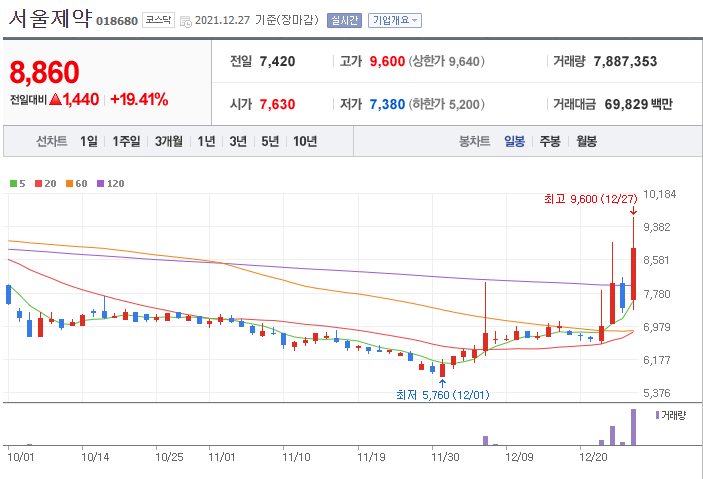Switch to 월봉 monthly candle chart
703x479 pixels.
point(586,141)
